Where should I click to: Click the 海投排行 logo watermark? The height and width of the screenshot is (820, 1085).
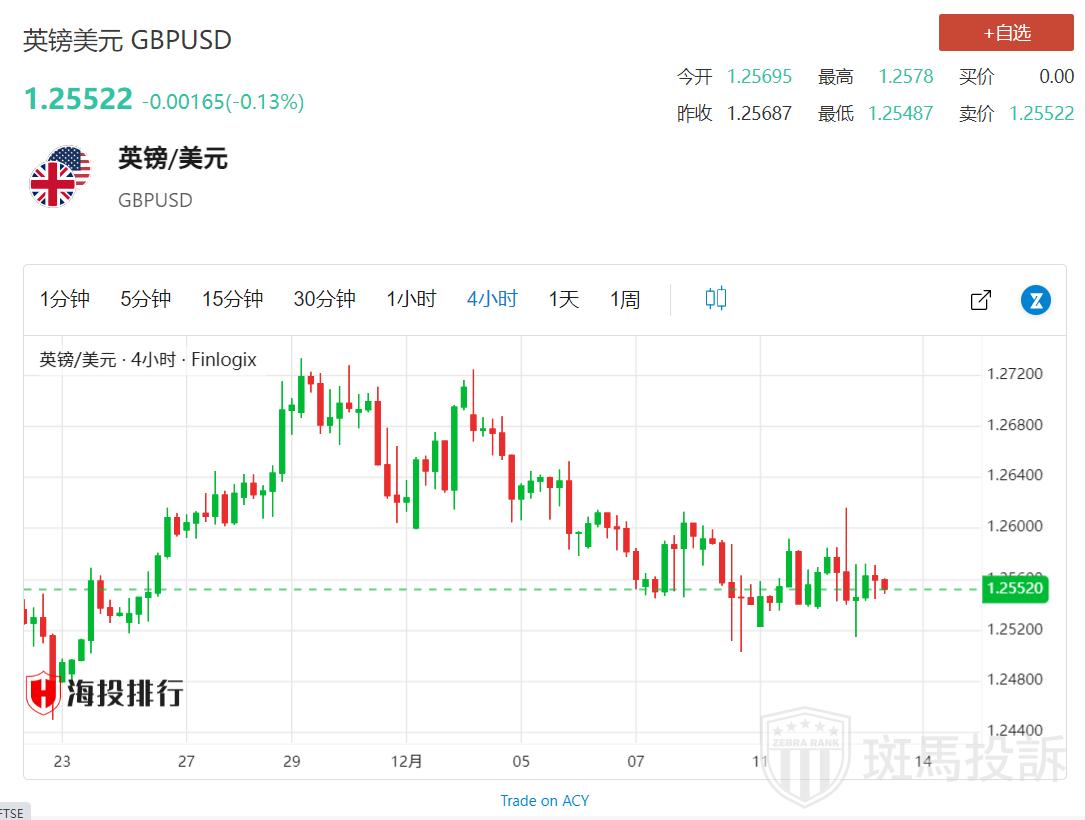[x=105, y=692]
